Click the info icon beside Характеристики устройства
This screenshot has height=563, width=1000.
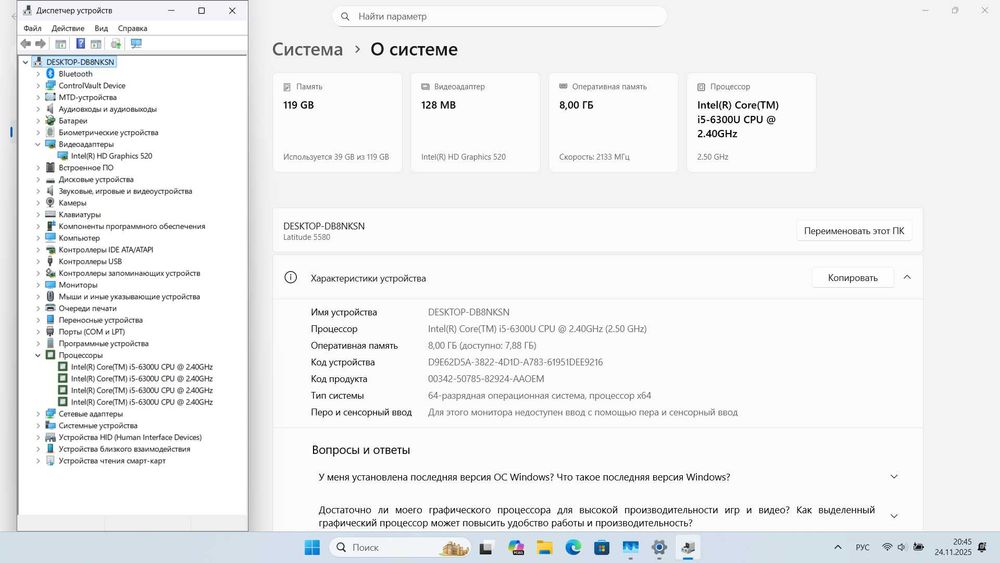(x=290, y=277)
